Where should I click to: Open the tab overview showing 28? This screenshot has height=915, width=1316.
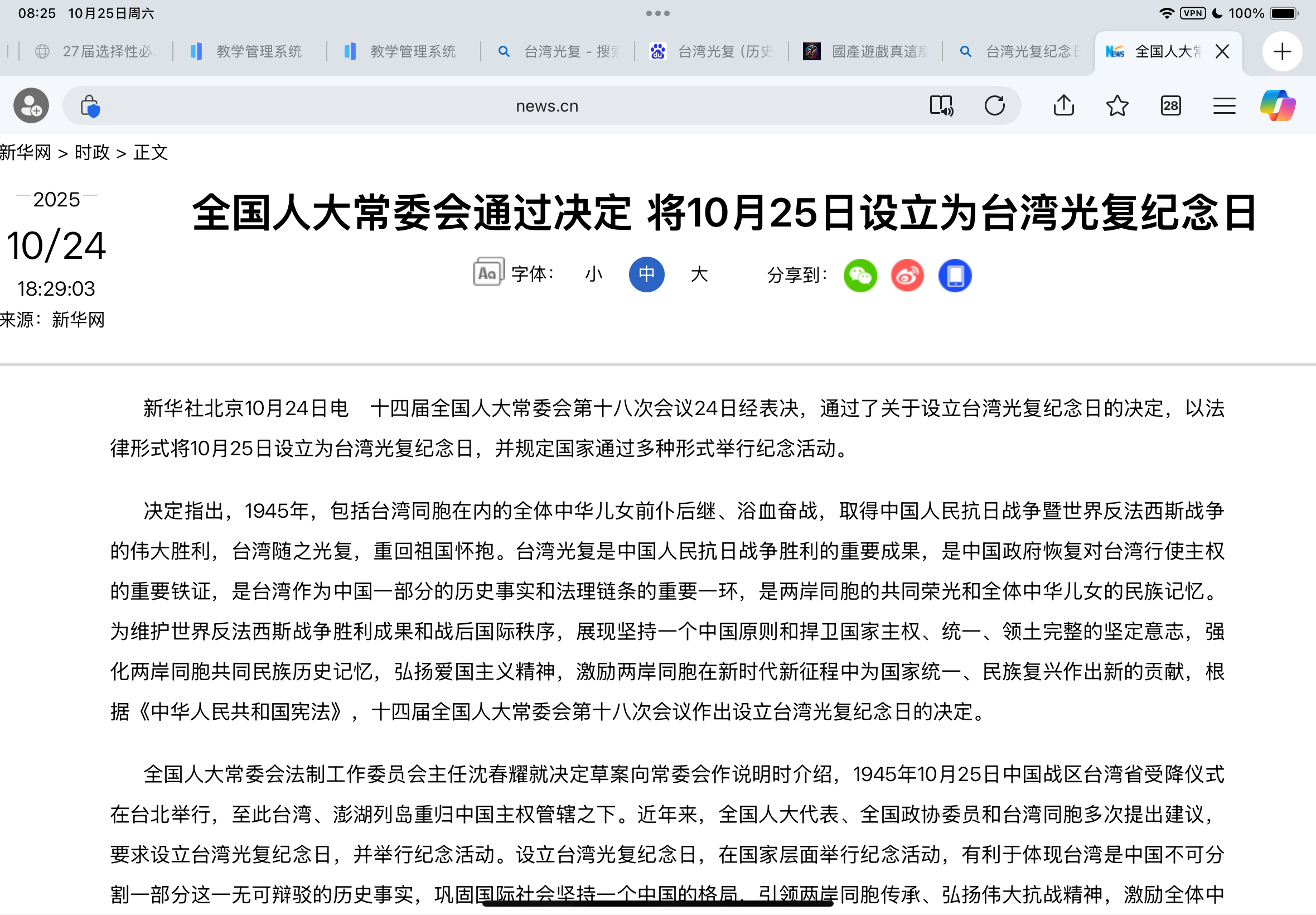coord(1170,105)
